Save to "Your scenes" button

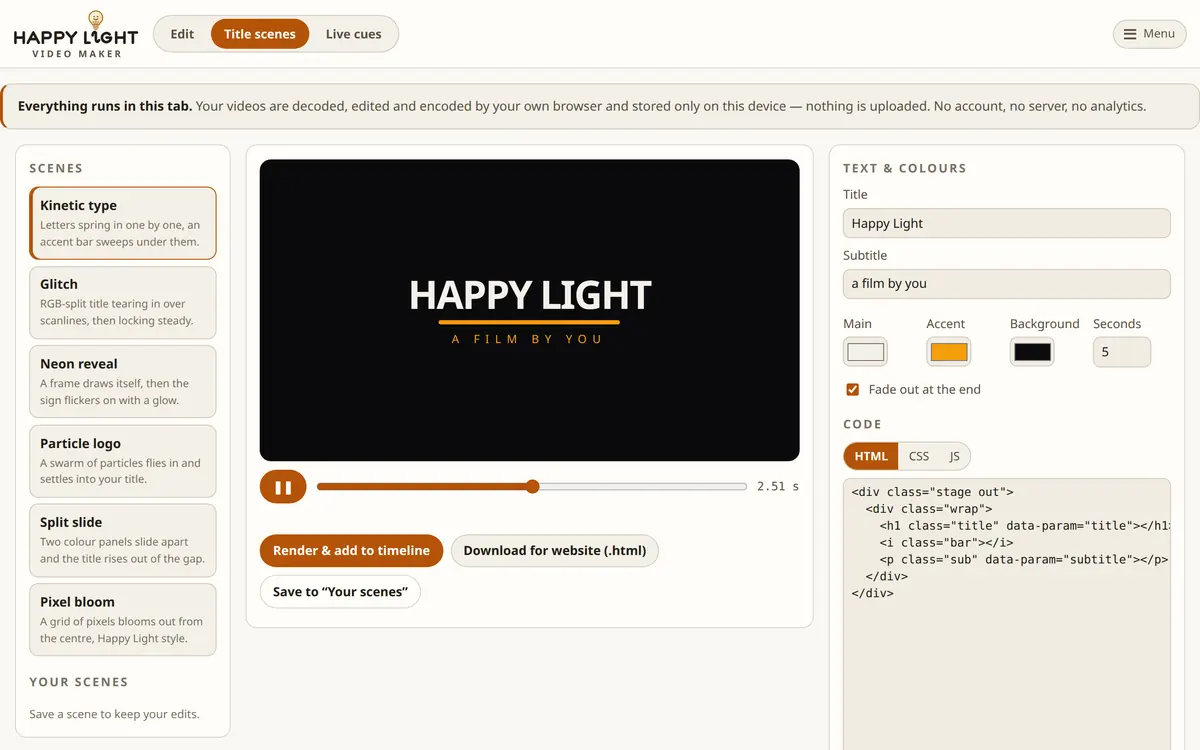click(340, 591)
